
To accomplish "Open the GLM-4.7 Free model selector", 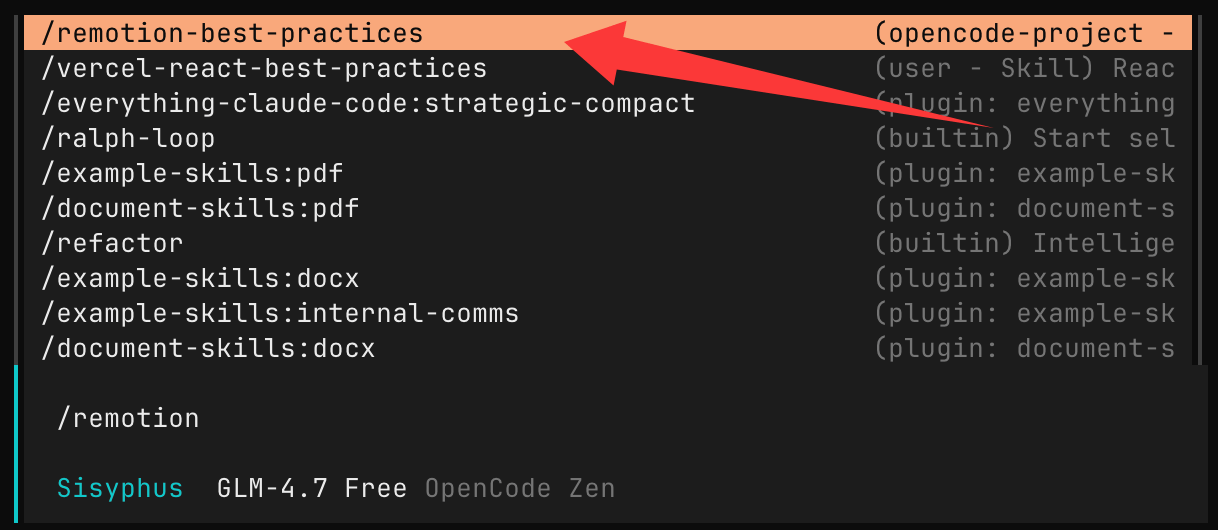I will [311, 489].
